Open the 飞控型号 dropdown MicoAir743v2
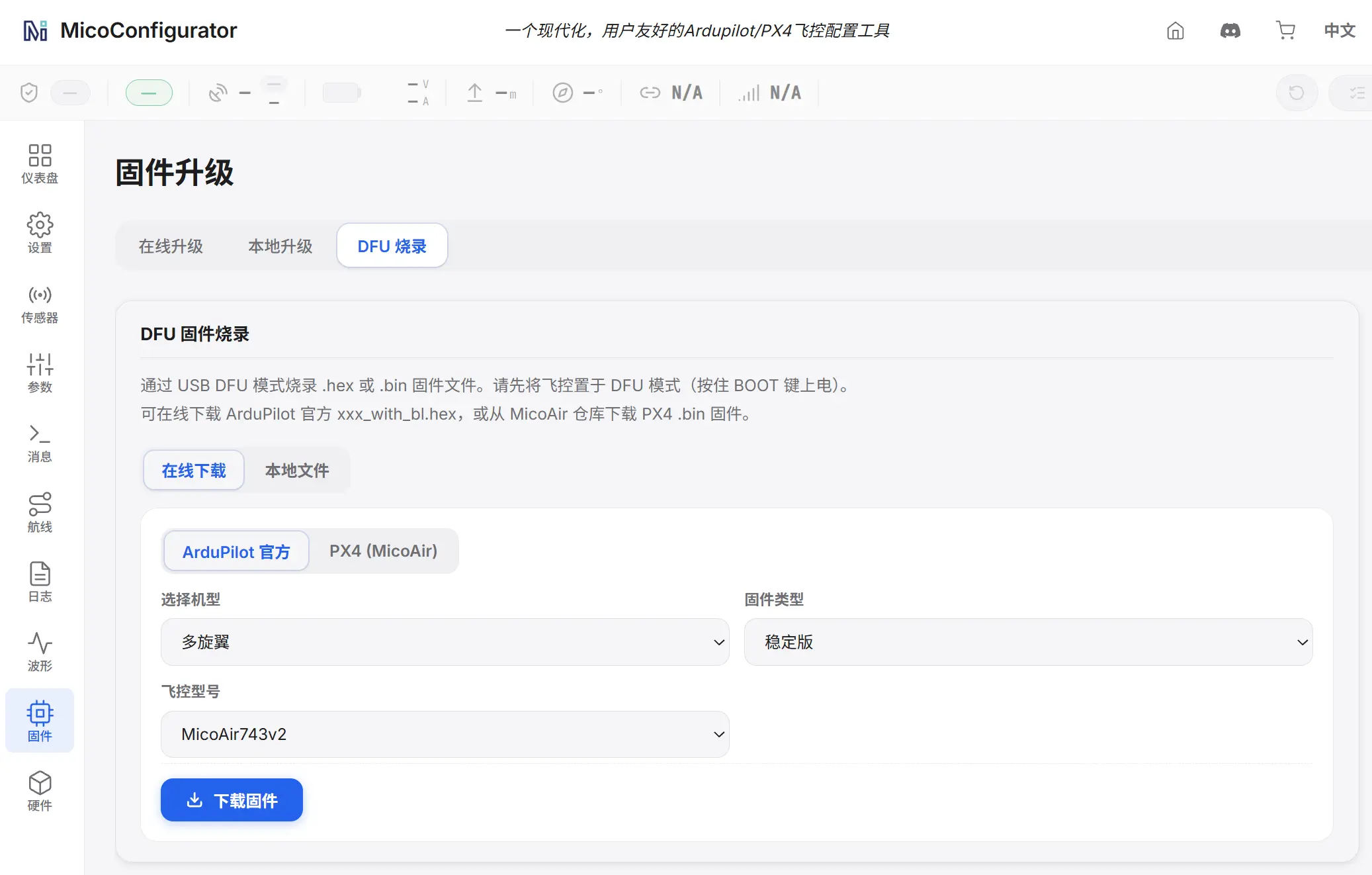 (445, 734)
